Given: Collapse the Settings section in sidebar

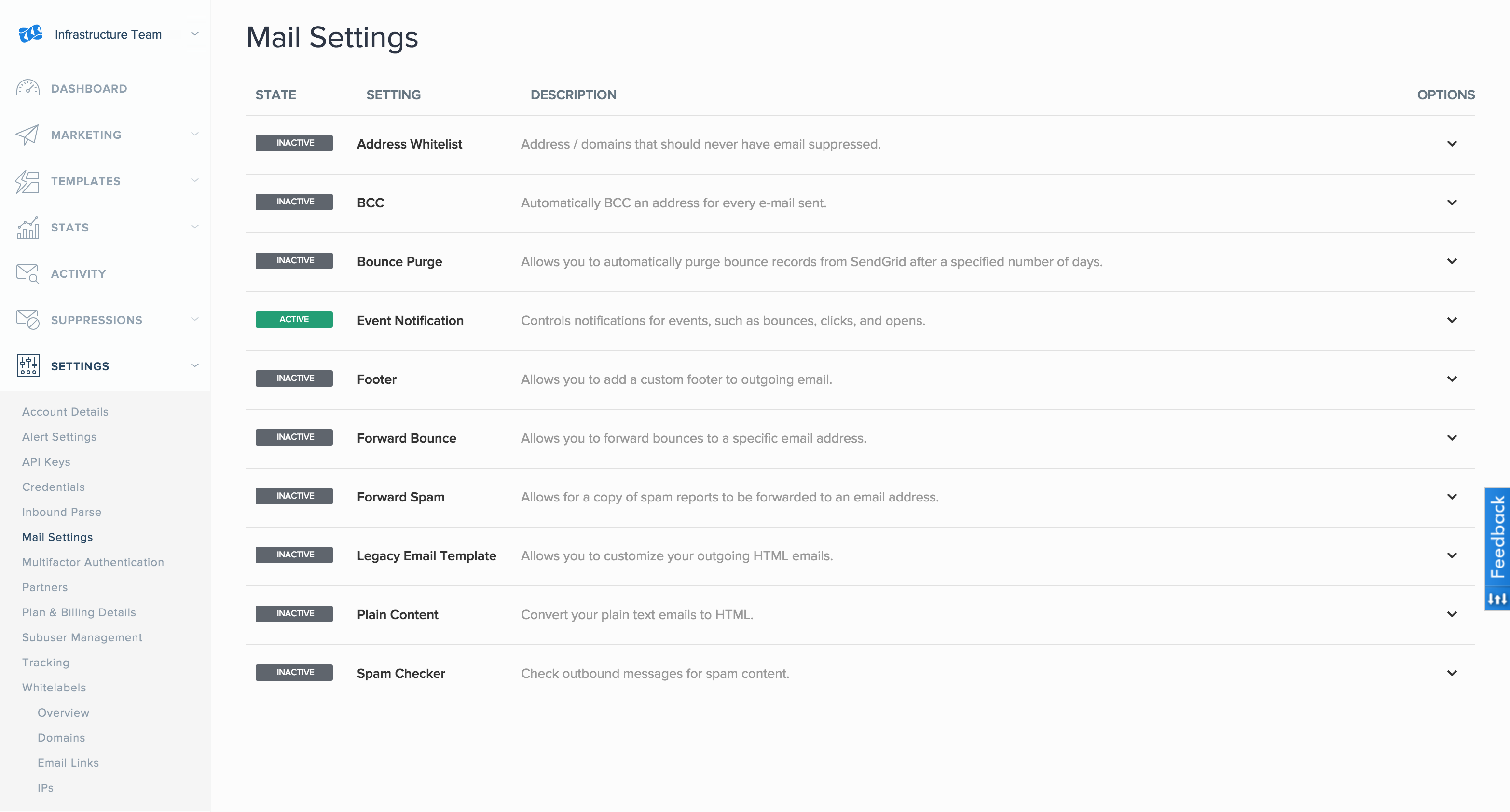Looking at the screenshot, I should pyautogui.click(x=194, y=365).
